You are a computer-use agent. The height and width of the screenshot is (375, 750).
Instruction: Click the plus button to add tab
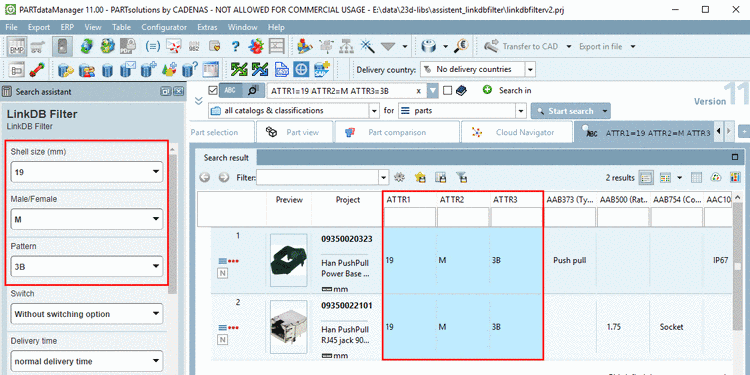[x=744, y=132]
